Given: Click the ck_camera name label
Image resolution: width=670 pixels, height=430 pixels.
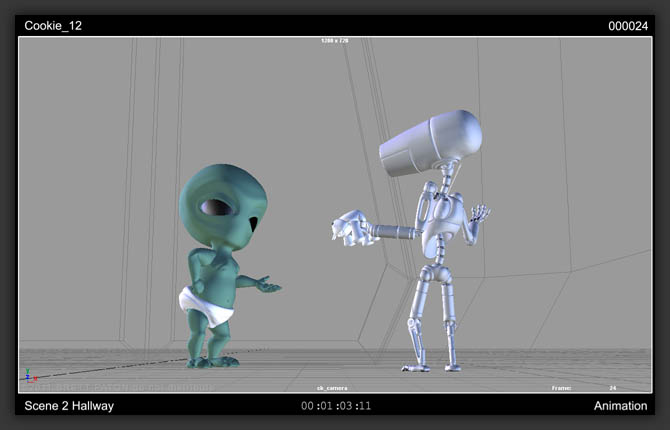Looking at the screenshot, I should [332, 387].
